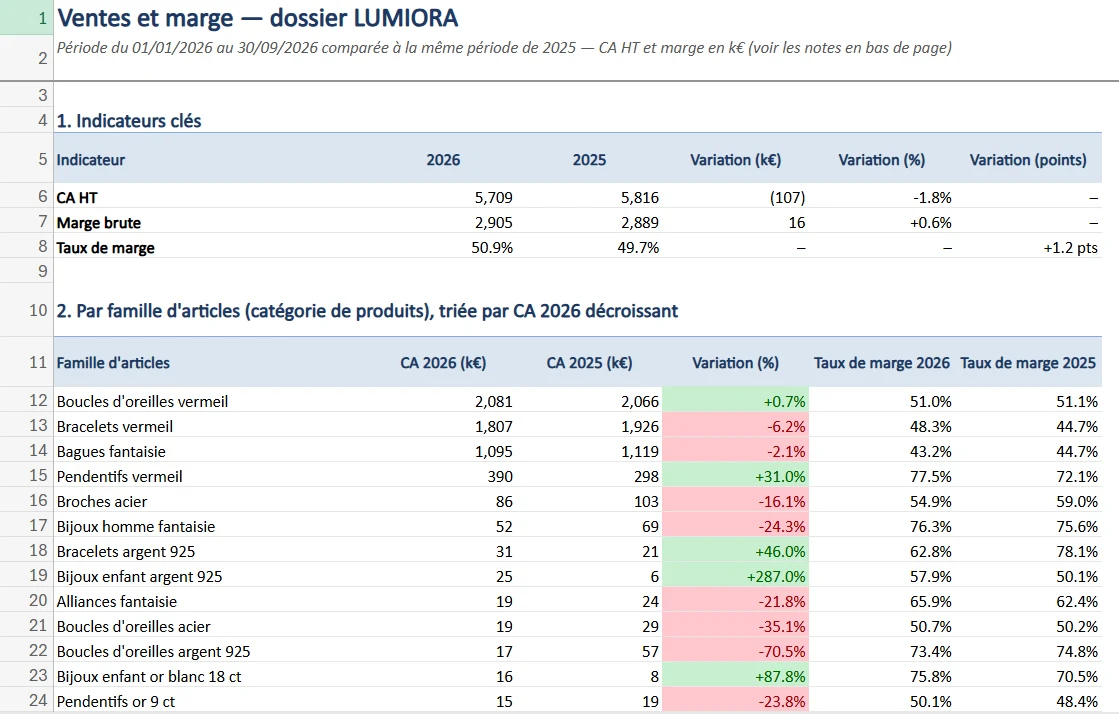Click the red -24.3% variation cell
The image size is (1119, 714).
point(736,525)
